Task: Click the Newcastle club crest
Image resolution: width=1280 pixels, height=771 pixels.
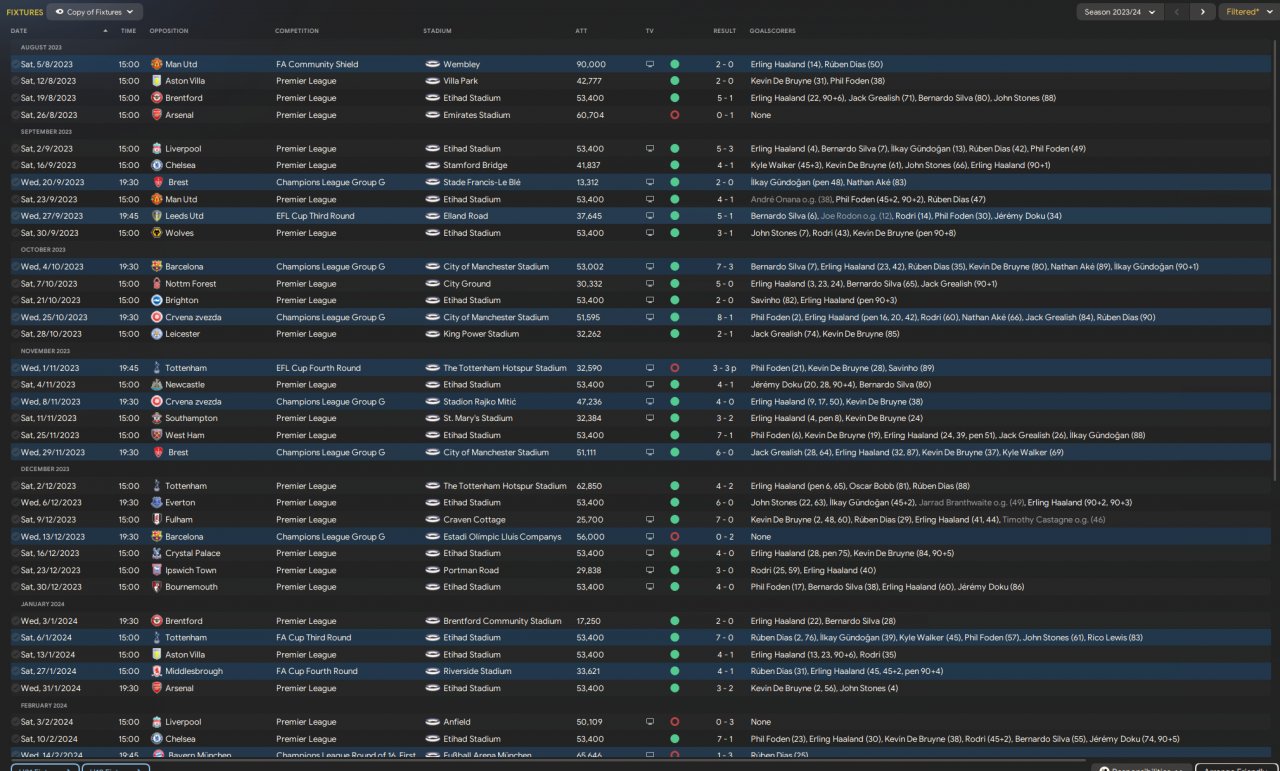Action: 156,385
